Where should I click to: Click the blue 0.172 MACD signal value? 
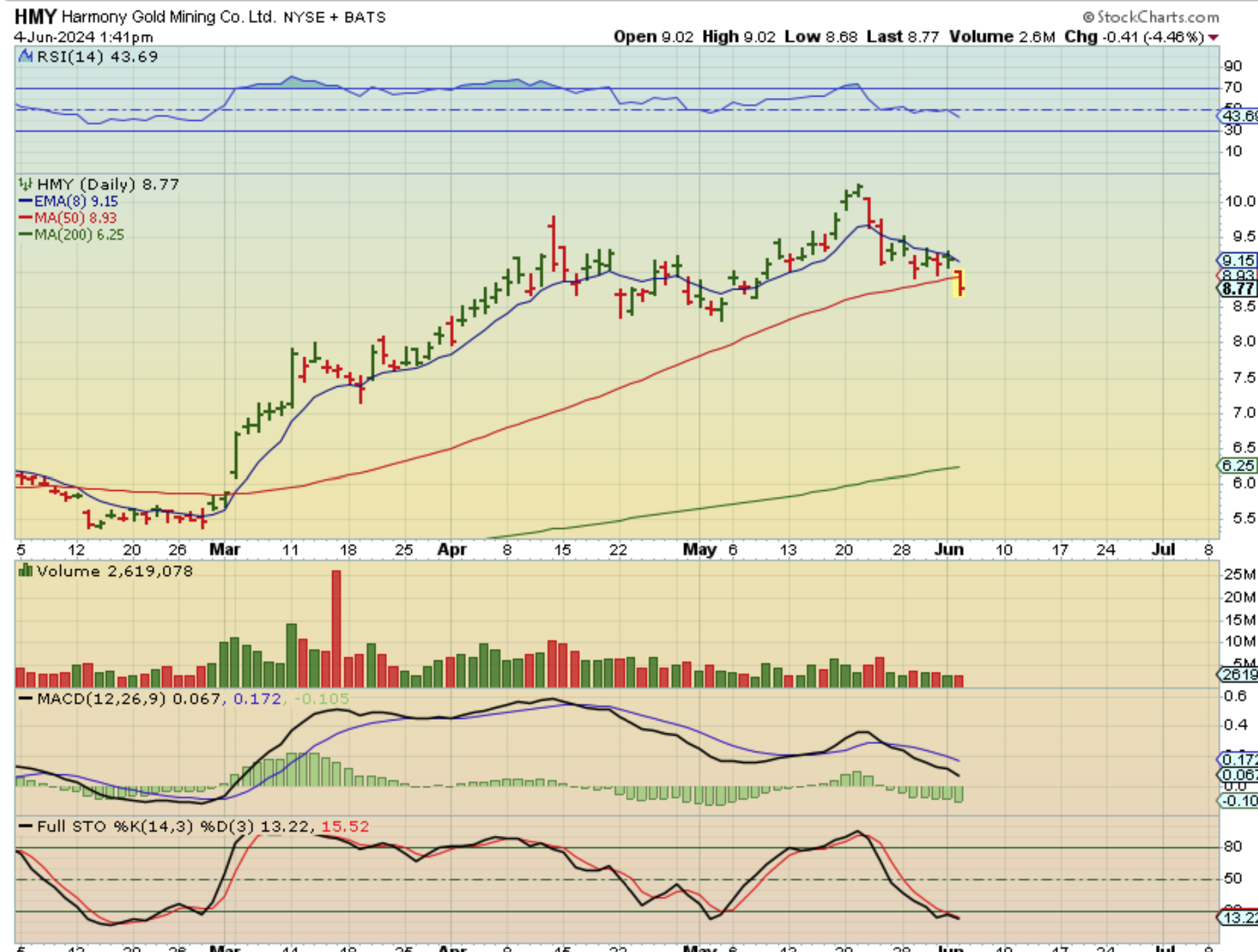coord(257,699)
